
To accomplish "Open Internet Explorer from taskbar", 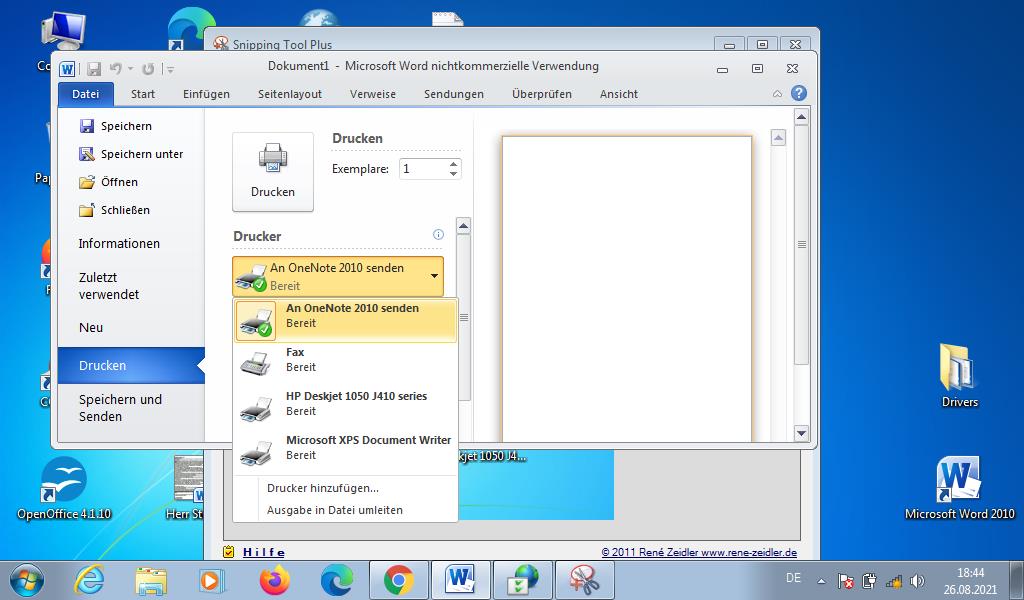I will click(x=89, y=580).
